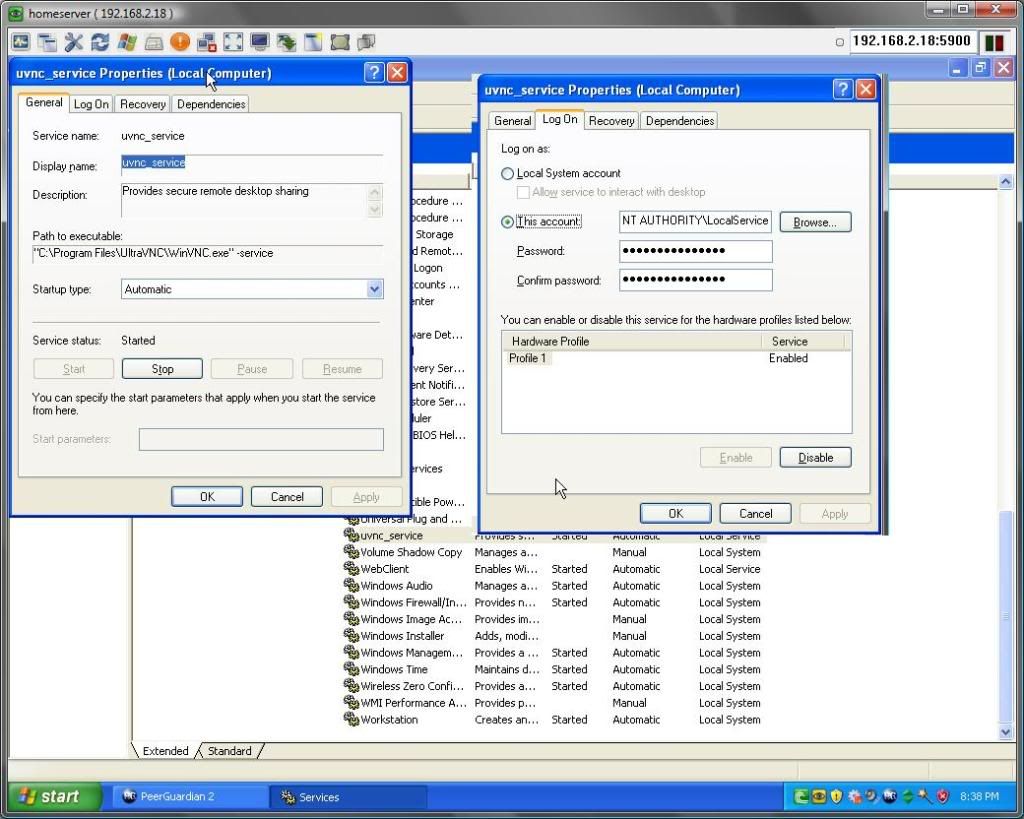Open file transfer with the green arrows icon
Viewport: 1024px width, 819px height.
point(286,42)
